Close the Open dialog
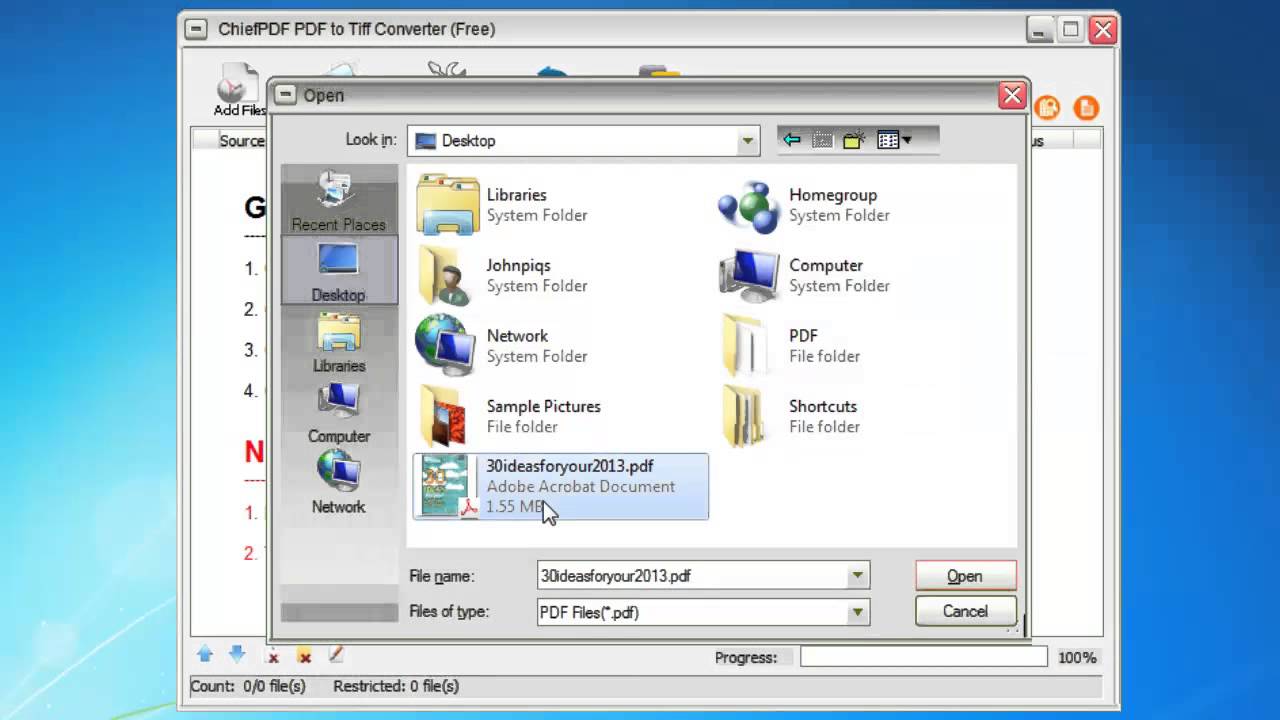 coord(1012,95)
